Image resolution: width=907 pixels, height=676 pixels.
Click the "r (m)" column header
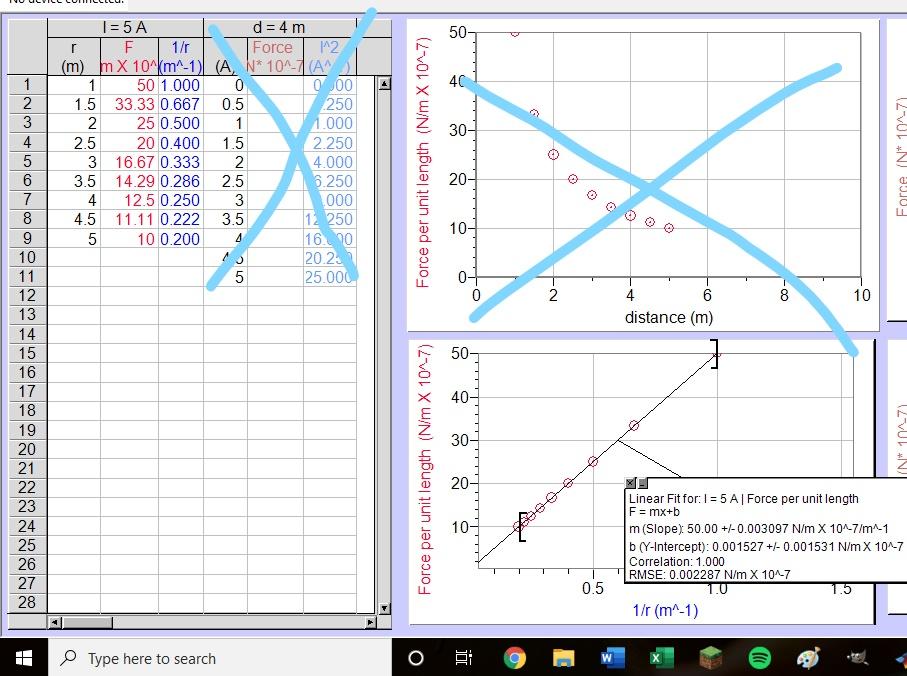click(x=72, y=55)
